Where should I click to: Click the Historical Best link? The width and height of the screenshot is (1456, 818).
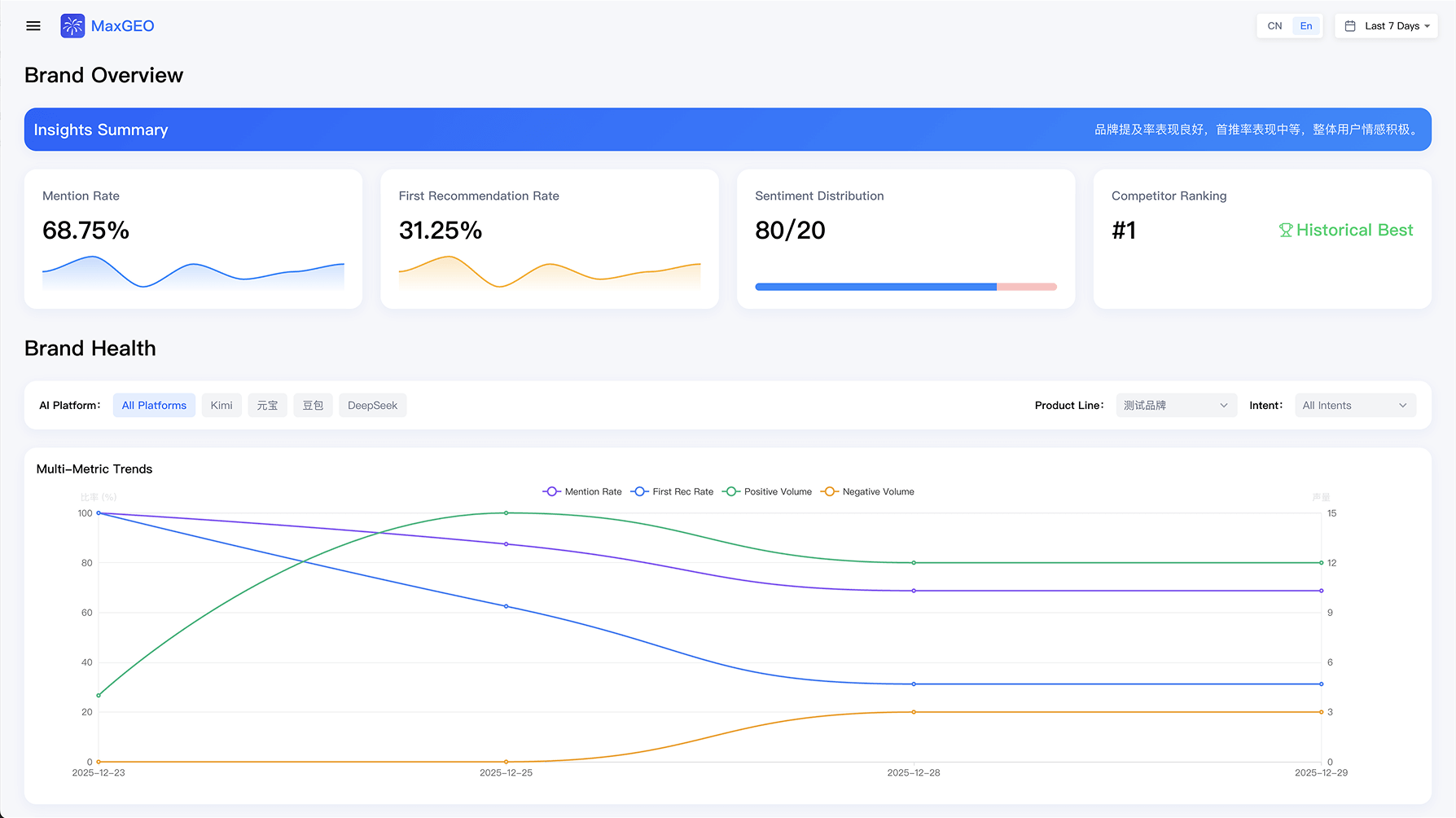(x=1354, y=230)
